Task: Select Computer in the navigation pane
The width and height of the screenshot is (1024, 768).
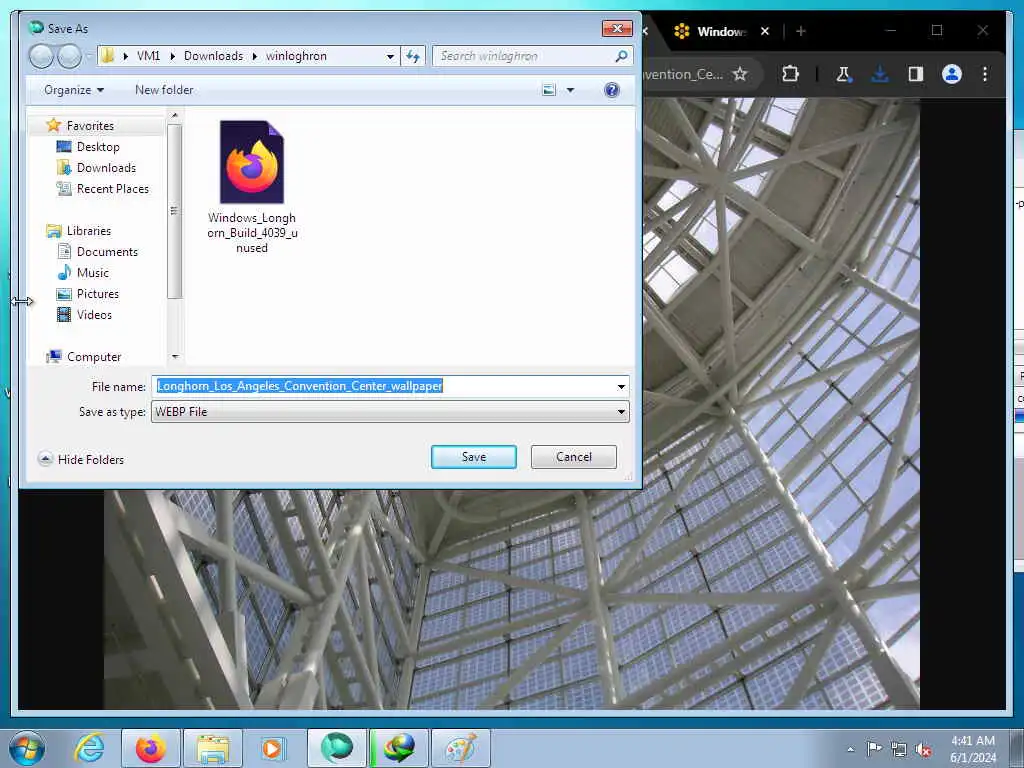Action: point(93,357)
